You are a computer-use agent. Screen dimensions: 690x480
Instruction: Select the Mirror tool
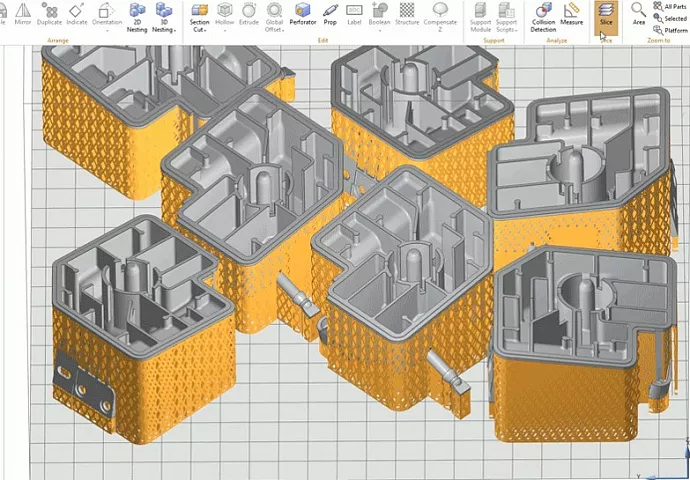(x=22, y=13)
